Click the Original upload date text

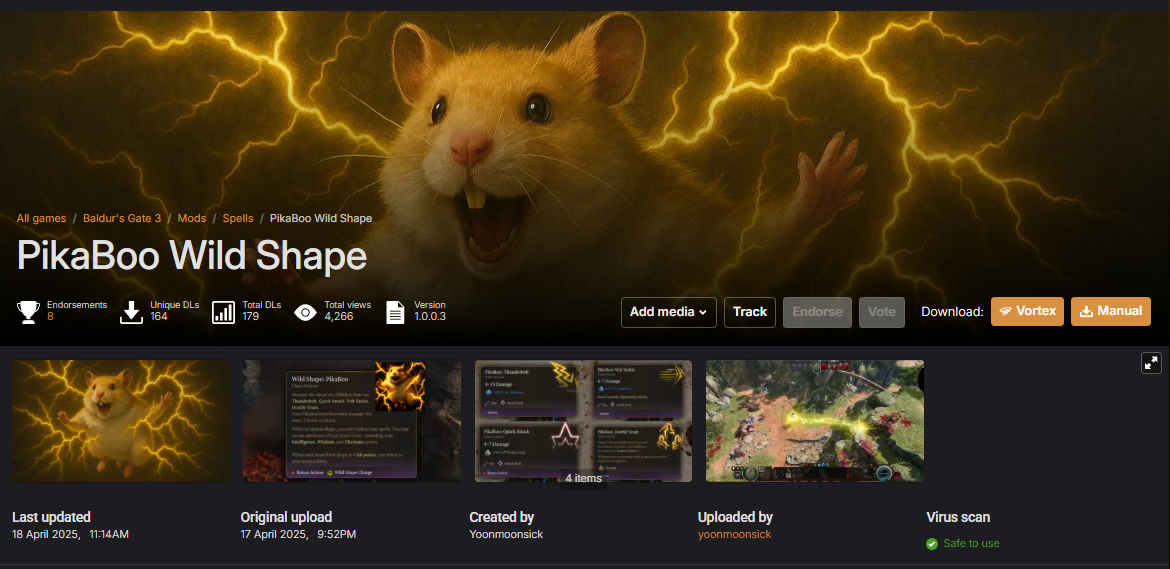[x=298, y=534]
